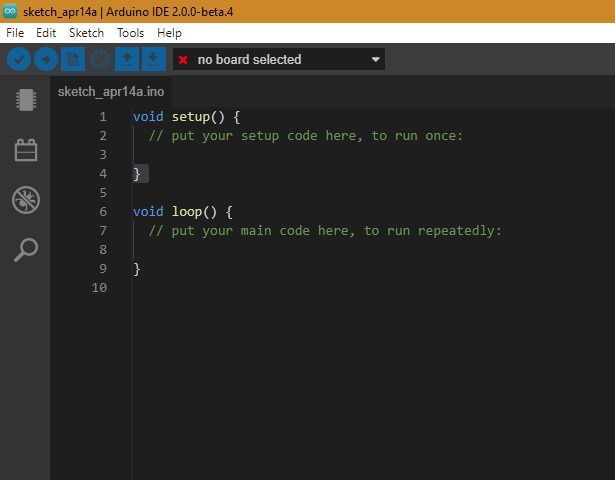
Task: Click the 'put your main code here' comment
Action: coord(325,231)
